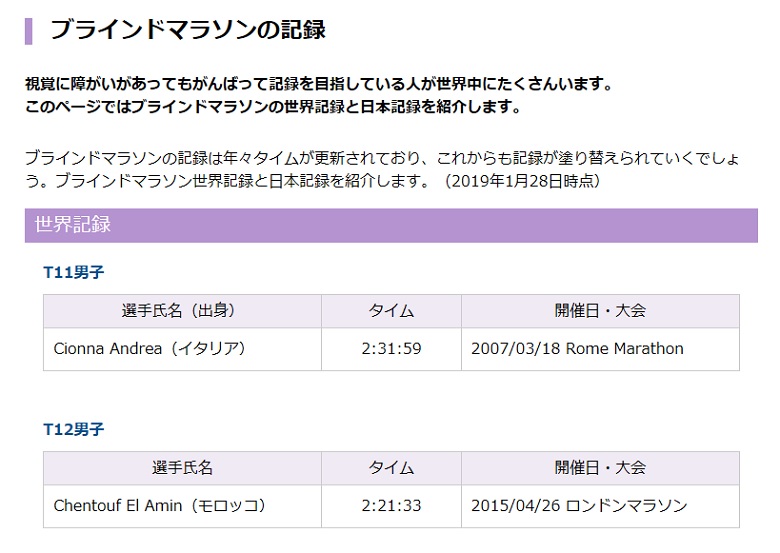Image resolution: width=780 pixels, height=553 pixels.
Task: Click 開催日・大会 header in the T11 table
Action: pyautogui.click(x=600, y=311)
